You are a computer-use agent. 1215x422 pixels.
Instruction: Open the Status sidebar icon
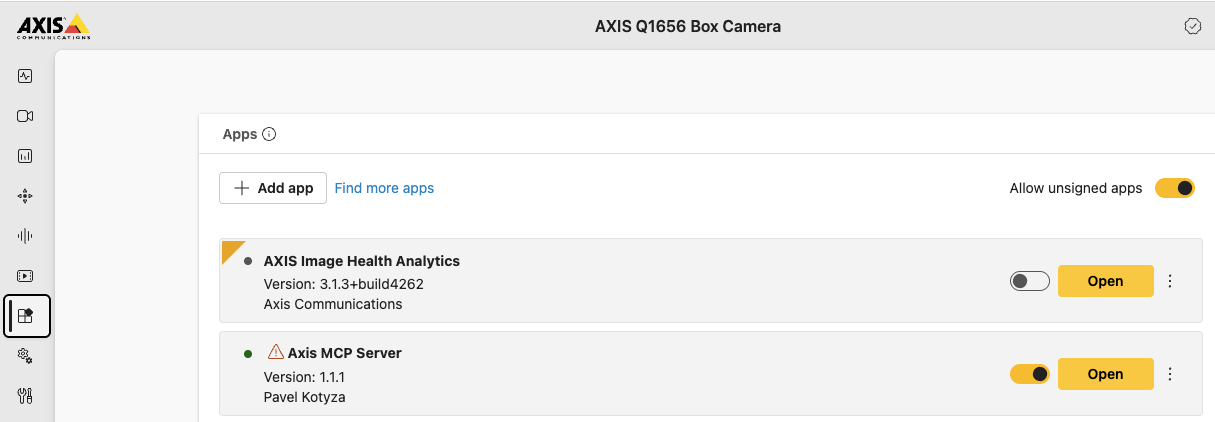pyautogui.click(x=26, y=76)
